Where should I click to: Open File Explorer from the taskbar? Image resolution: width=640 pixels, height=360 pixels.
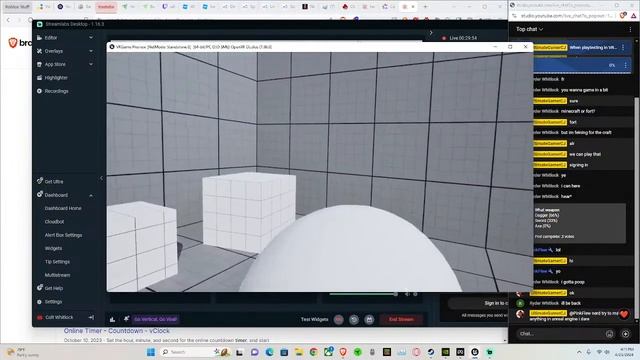coord(299,352)
